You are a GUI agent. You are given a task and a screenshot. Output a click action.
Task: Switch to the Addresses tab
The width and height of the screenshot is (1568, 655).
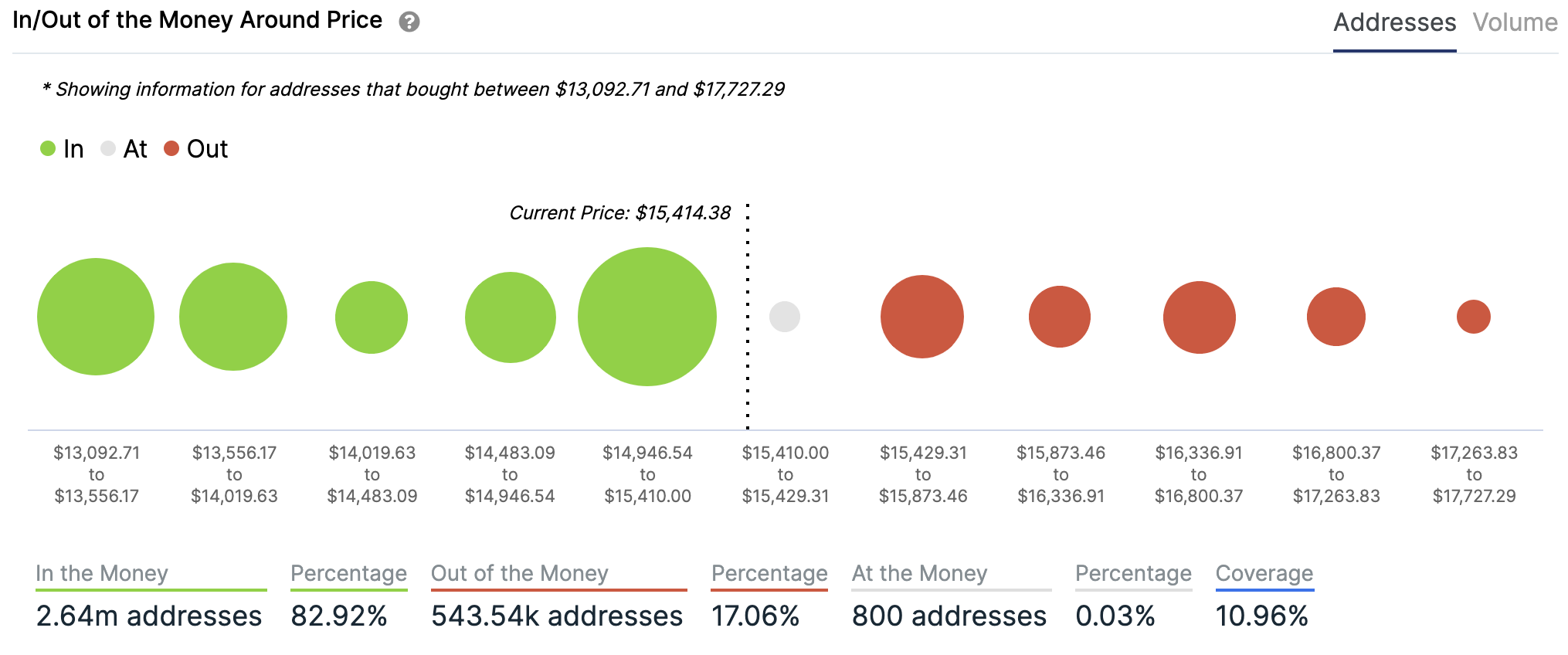[1394, 22]
